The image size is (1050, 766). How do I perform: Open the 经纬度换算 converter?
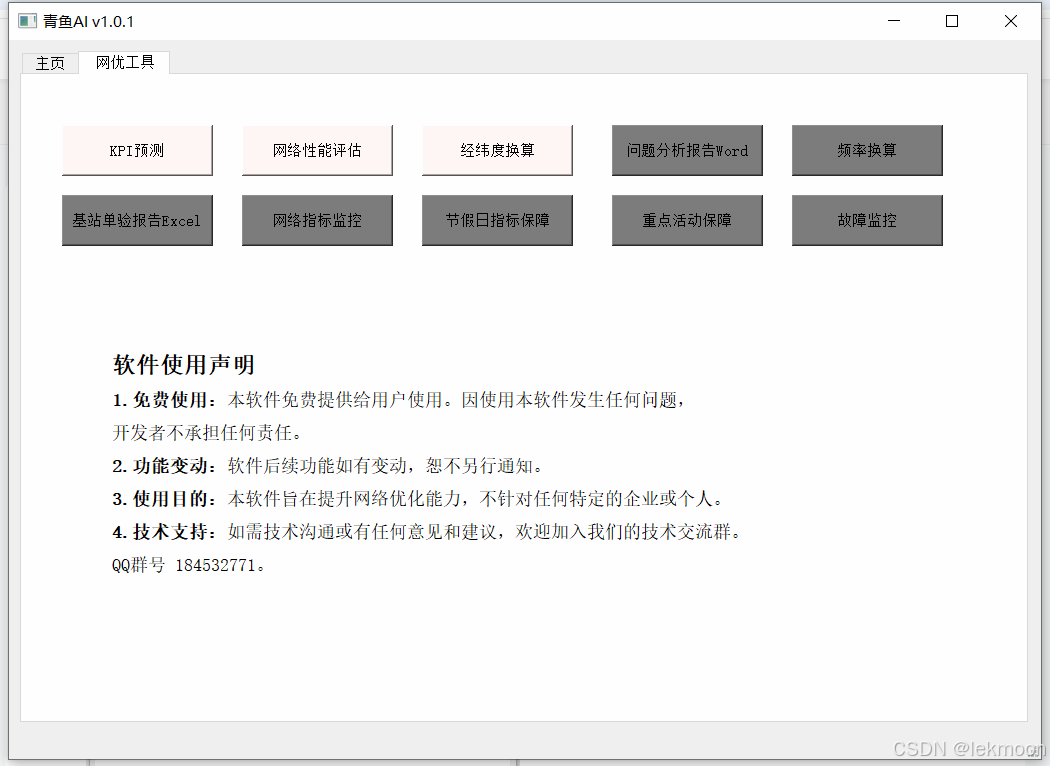(497, 150)
